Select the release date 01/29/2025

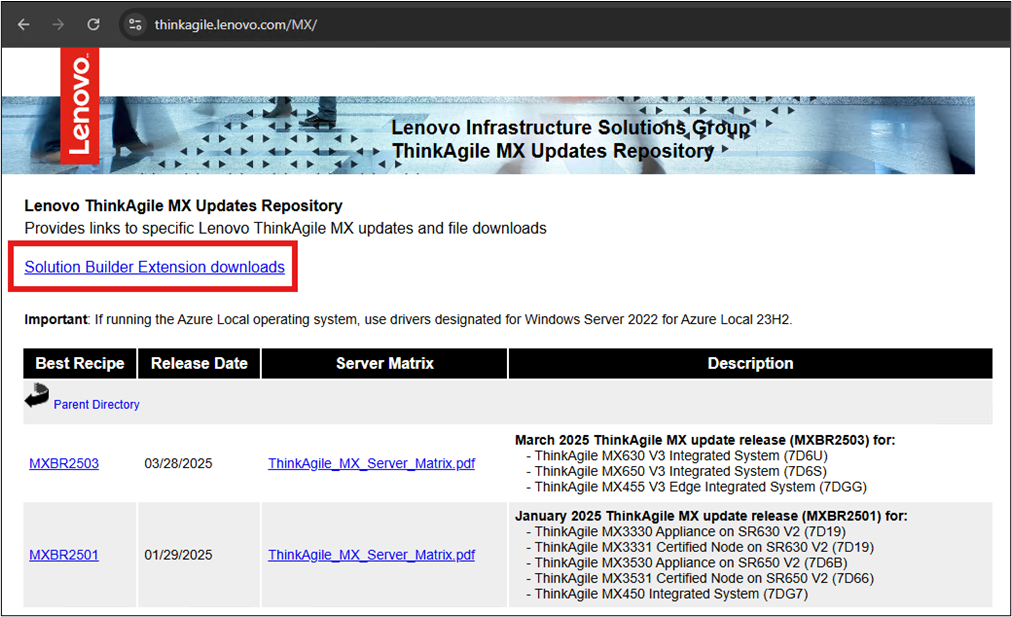pyautogui.click(x=178, y=555)
